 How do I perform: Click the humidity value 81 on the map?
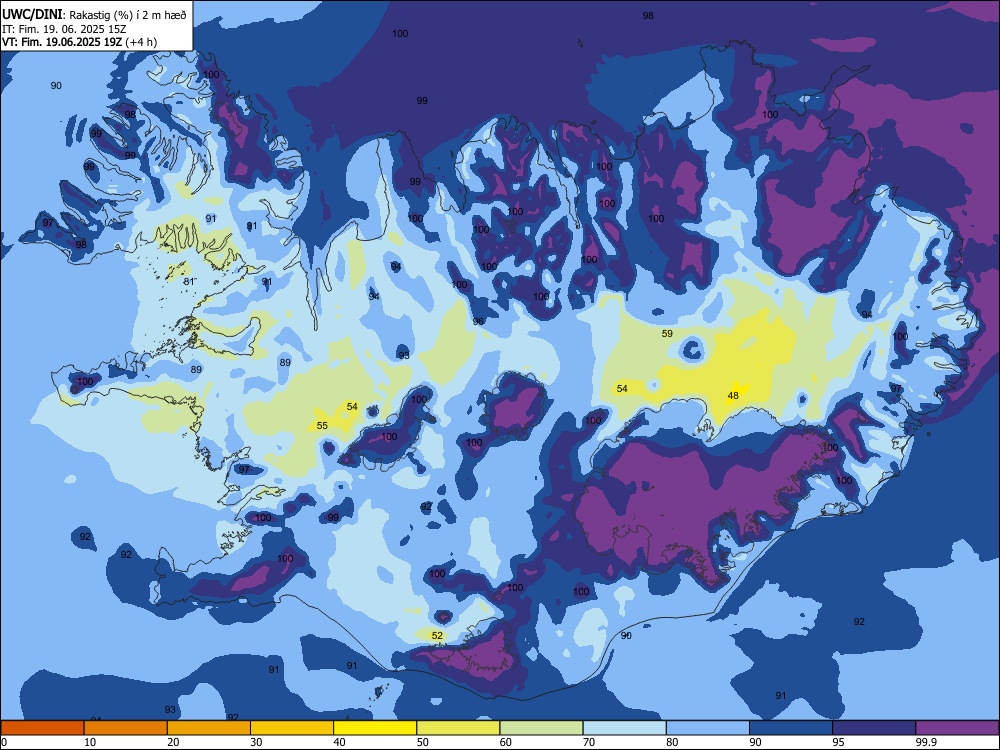[189, 281]
